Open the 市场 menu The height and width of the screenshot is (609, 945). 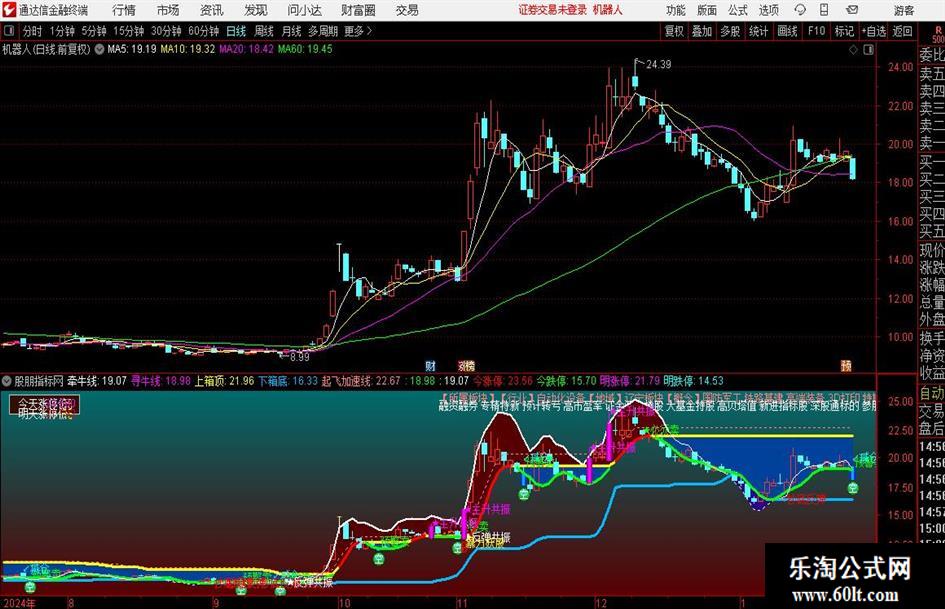click(x=168, y=10)
